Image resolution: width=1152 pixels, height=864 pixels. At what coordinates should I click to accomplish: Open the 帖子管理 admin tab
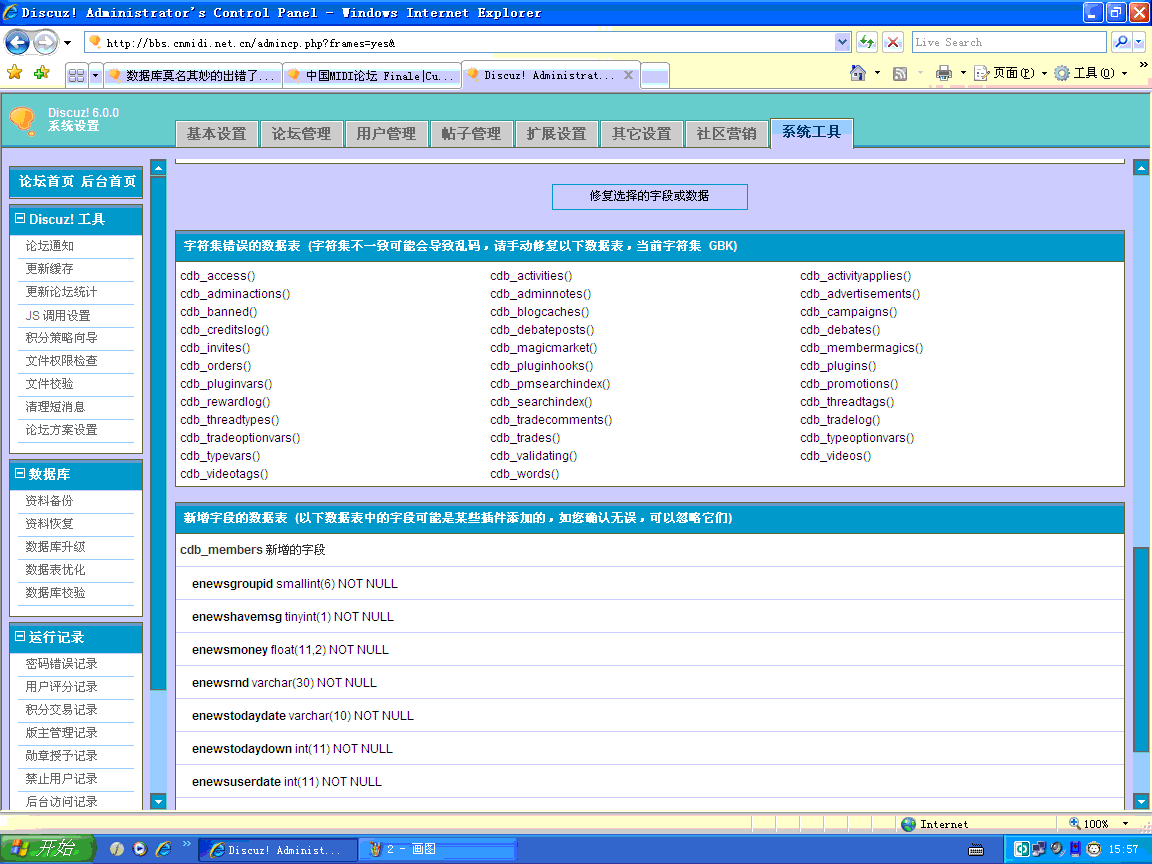click(x=471, y=134)
